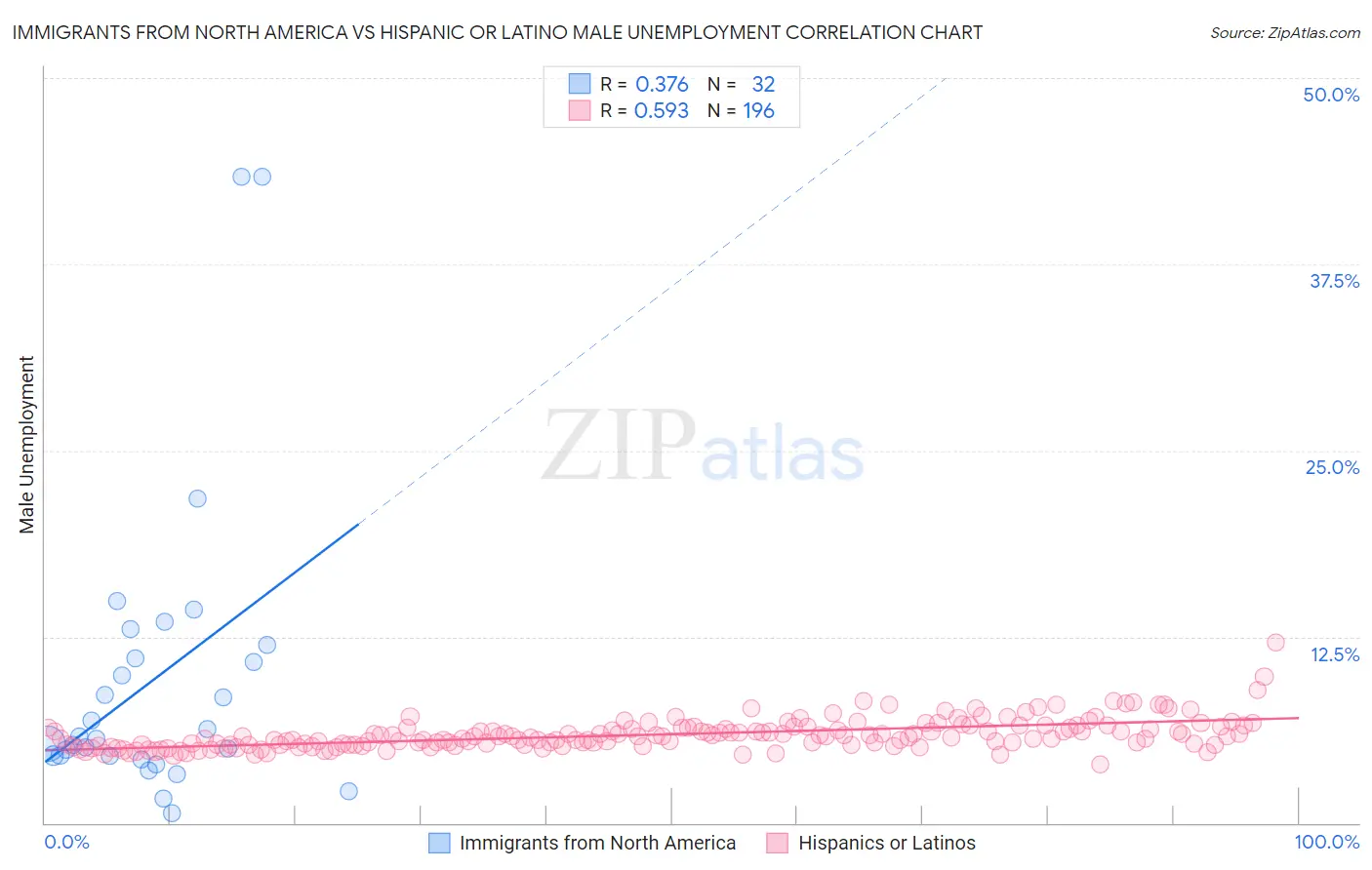Click the highest pink data point near 12.5%

[1275, 642]
